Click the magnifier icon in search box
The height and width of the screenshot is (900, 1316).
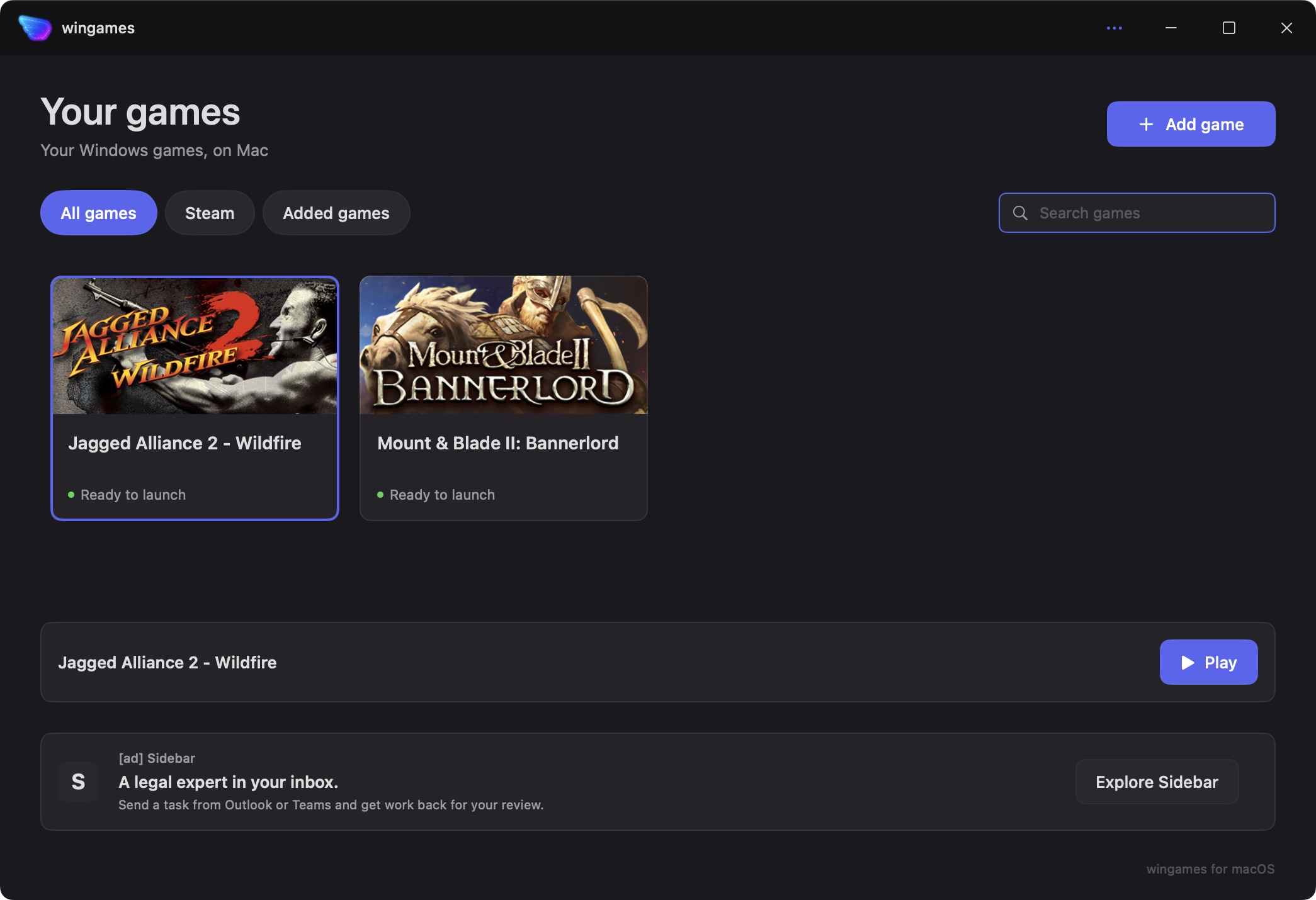click(1020, 213)
